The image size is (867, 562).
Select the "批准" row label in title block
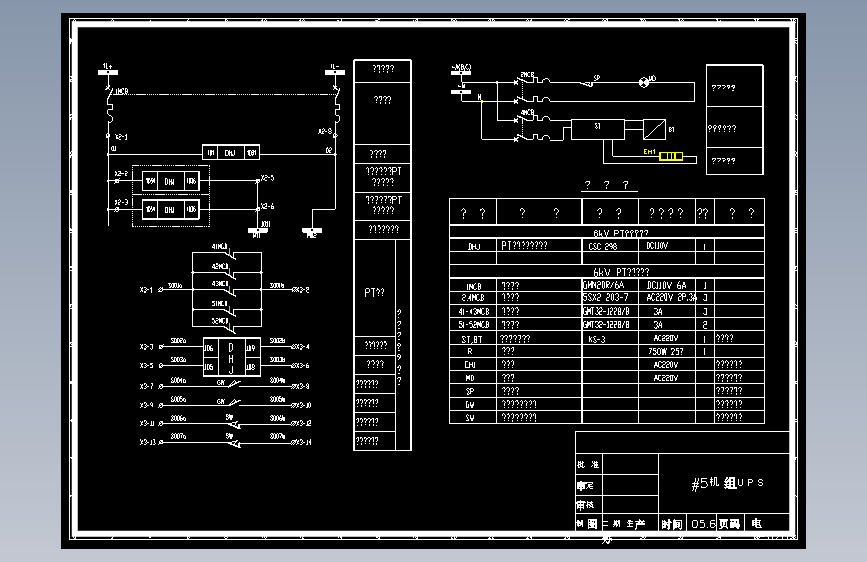coord(588,465)
